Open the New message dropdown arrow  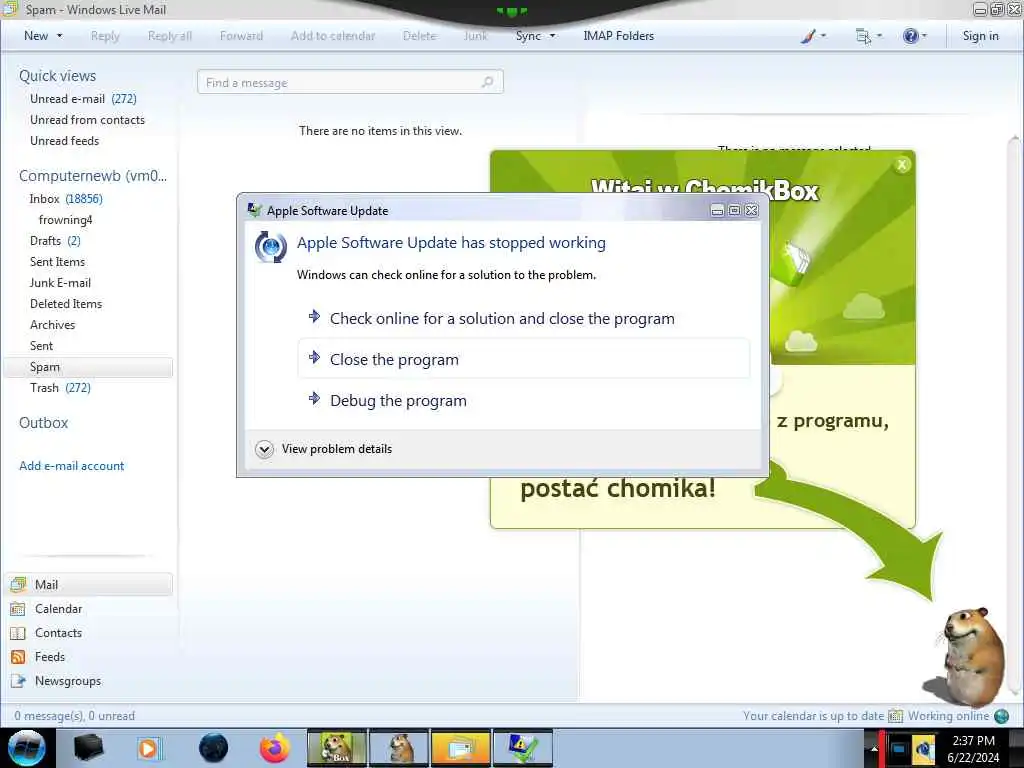[59, 36]
